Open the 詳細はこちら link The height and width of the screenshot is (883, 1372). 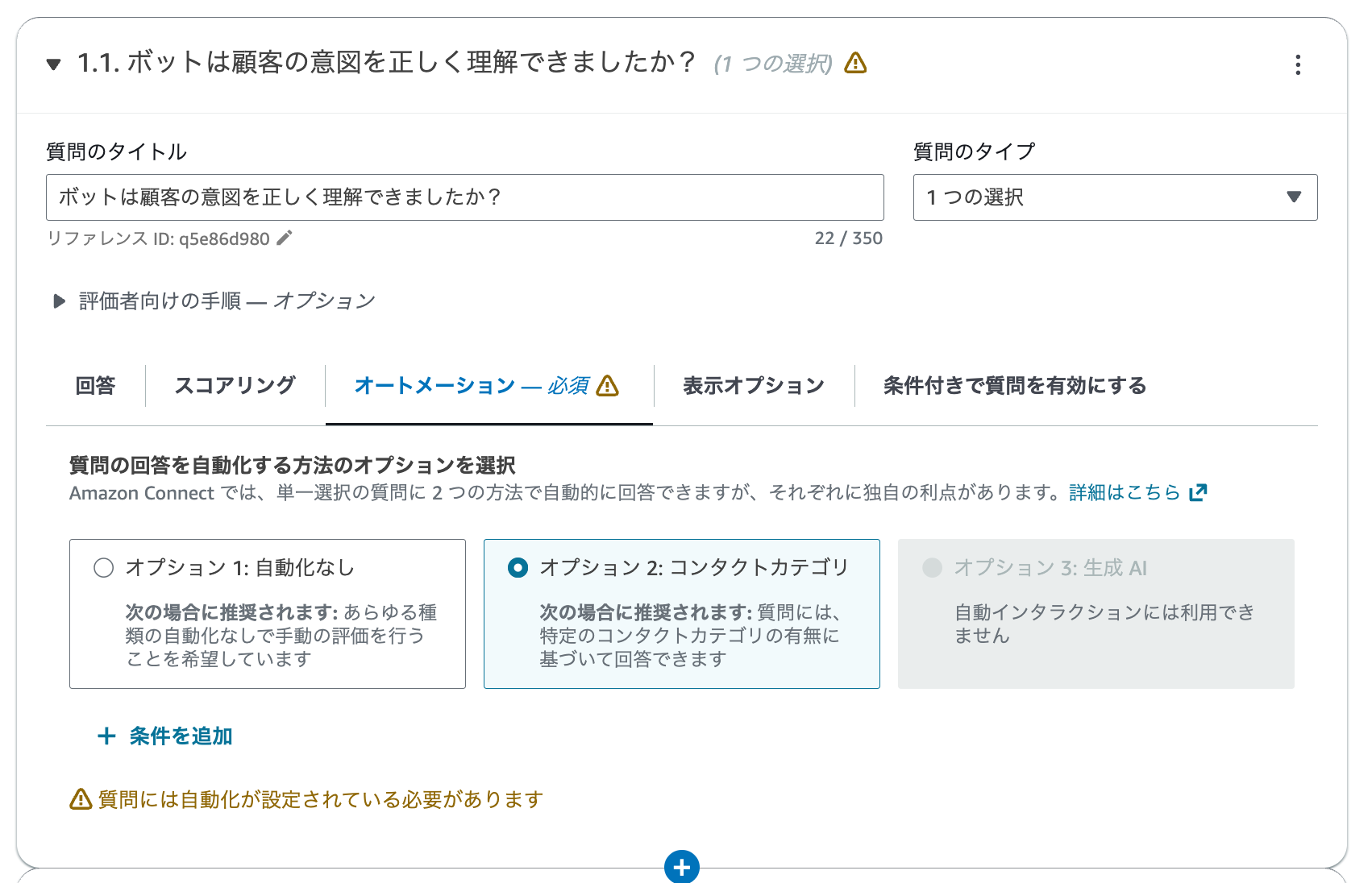1123,492
